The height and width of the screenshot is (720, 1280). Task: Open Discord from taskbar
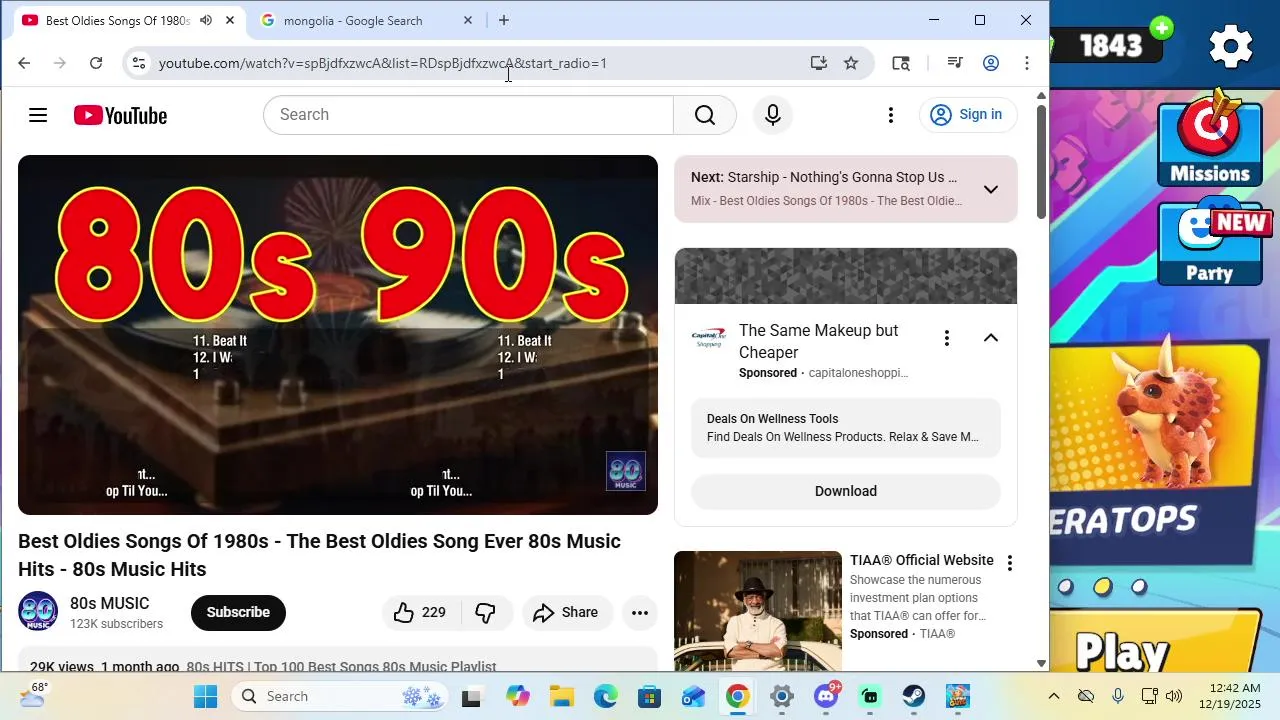pos(826,696)
